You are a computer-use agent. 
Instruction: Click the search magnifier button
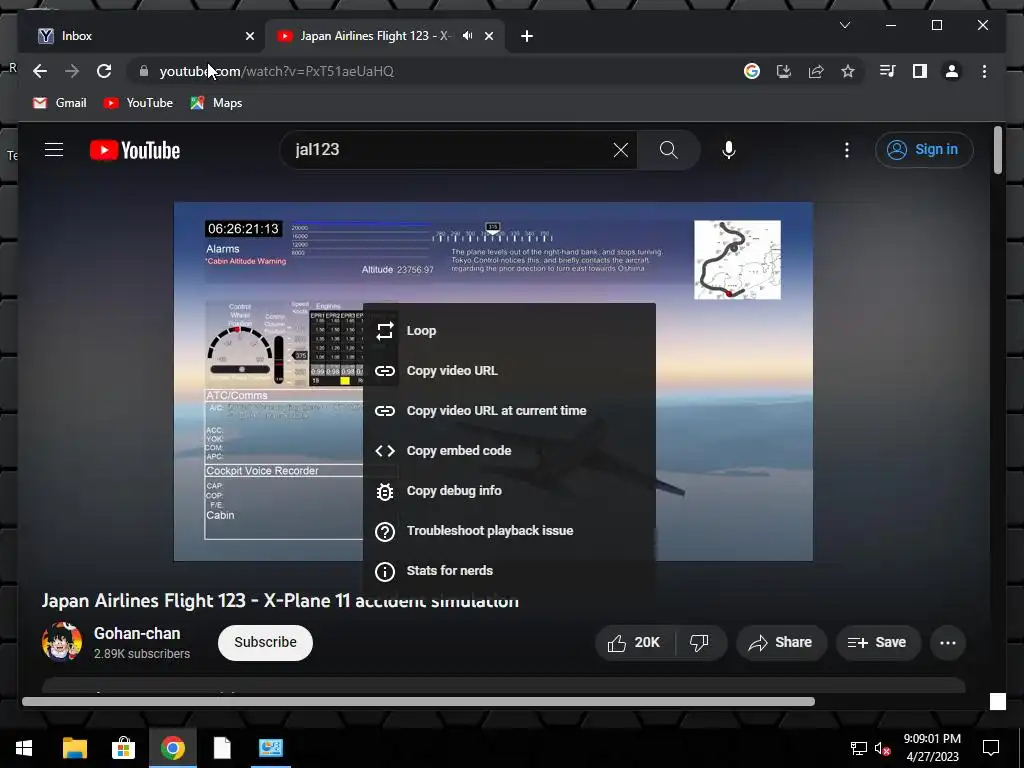(x=669, y=150)
